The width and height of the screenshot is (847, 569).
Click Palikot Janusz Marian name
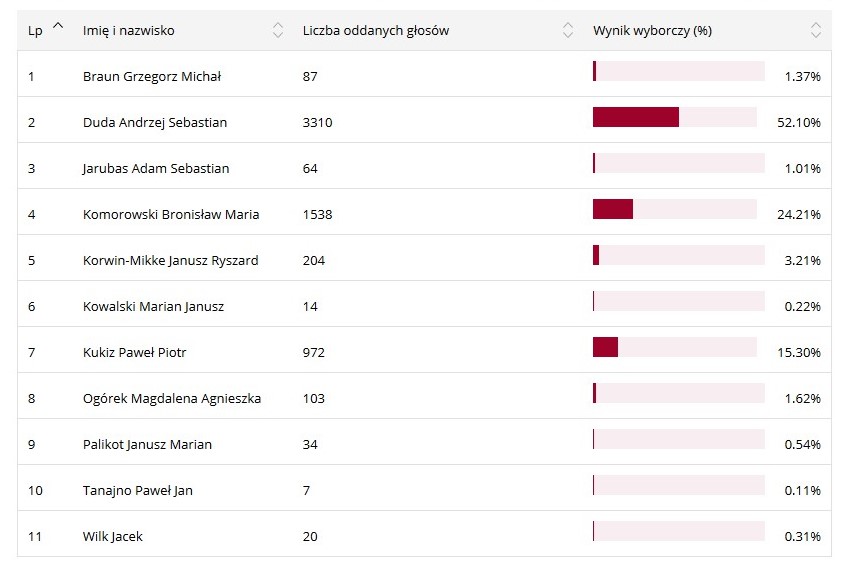[147, 445]
